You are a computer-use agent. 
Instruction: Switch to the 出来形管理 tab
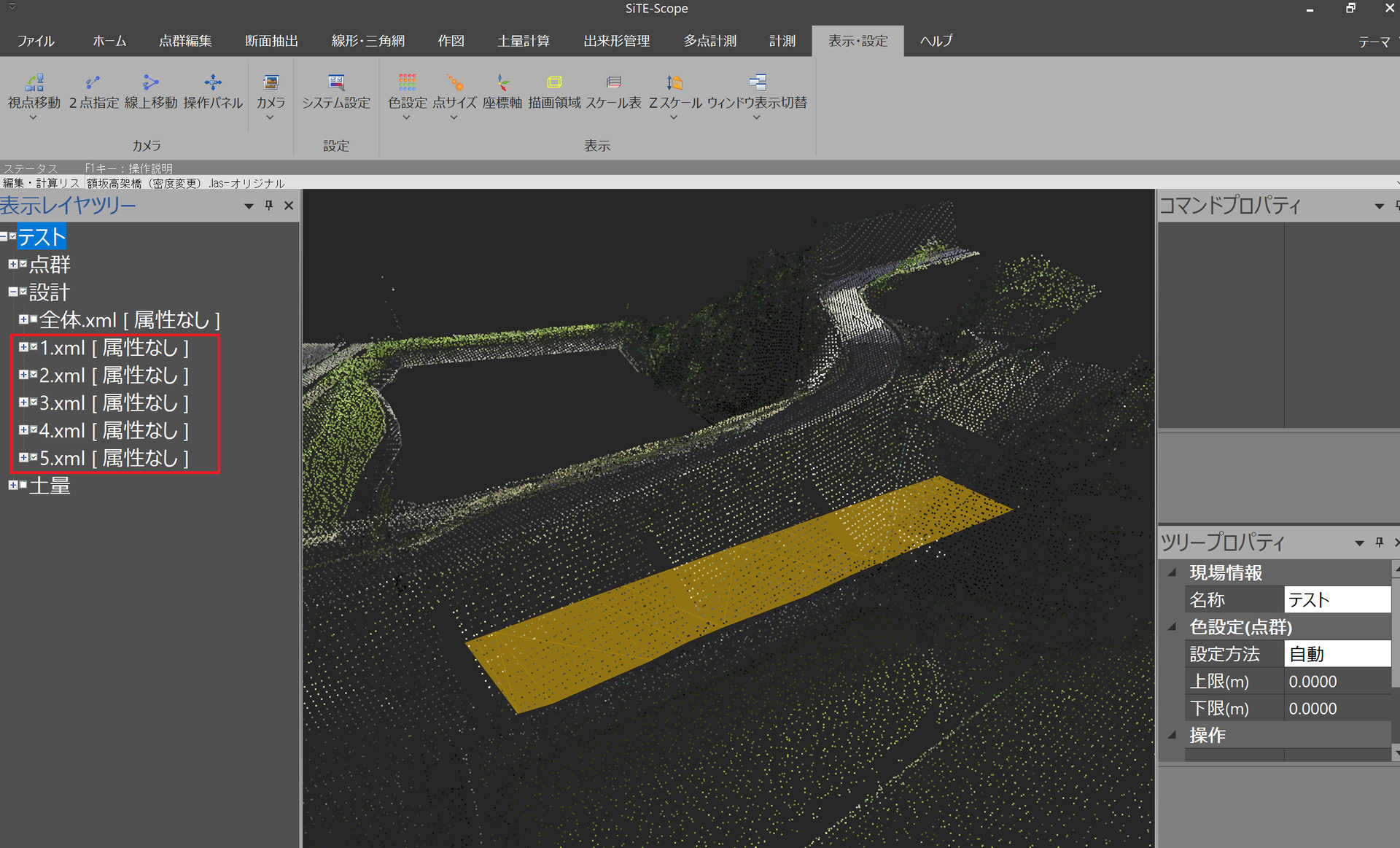pos(617,41)
